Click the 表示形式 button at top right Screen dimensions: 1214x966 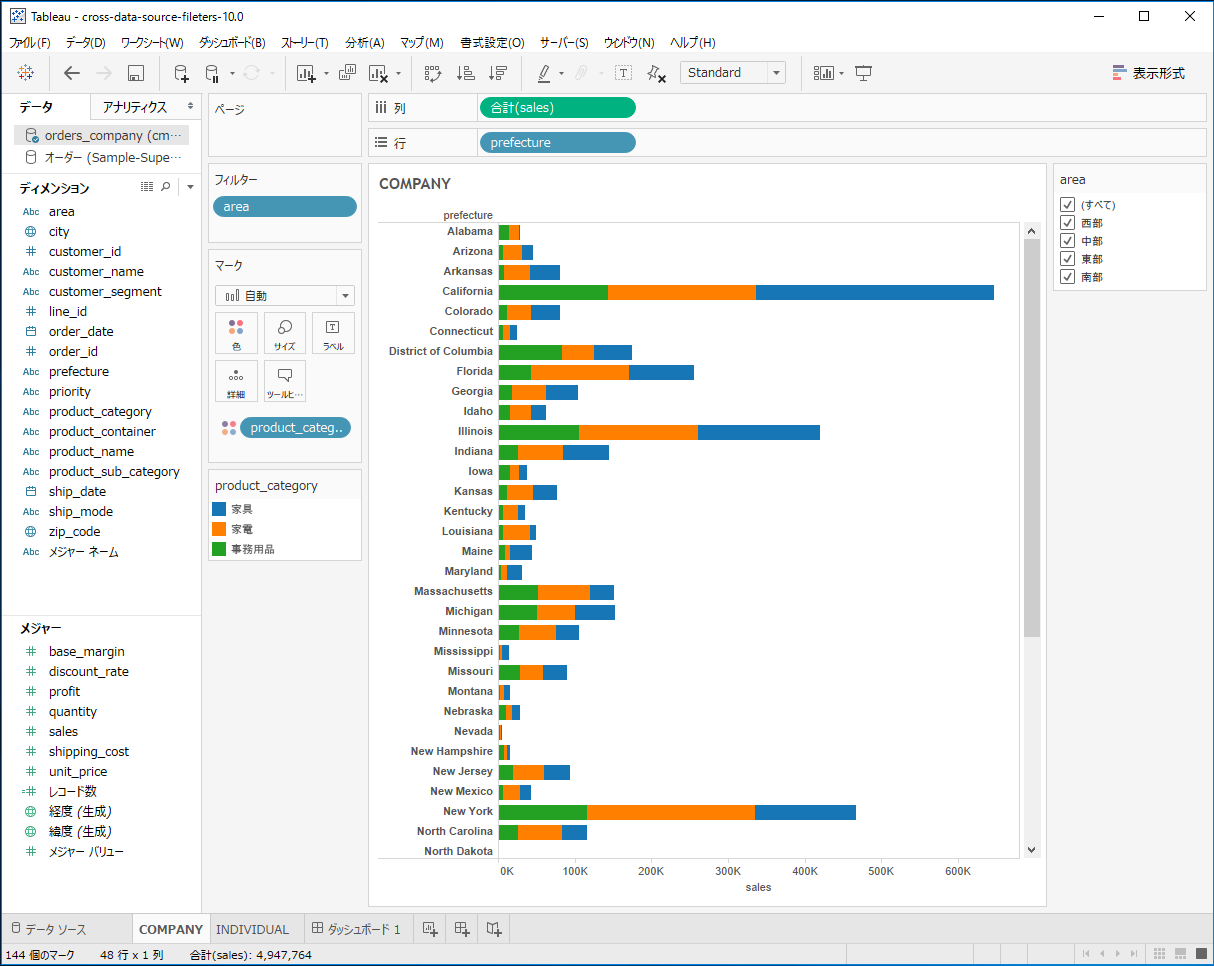pos(1163,73)
